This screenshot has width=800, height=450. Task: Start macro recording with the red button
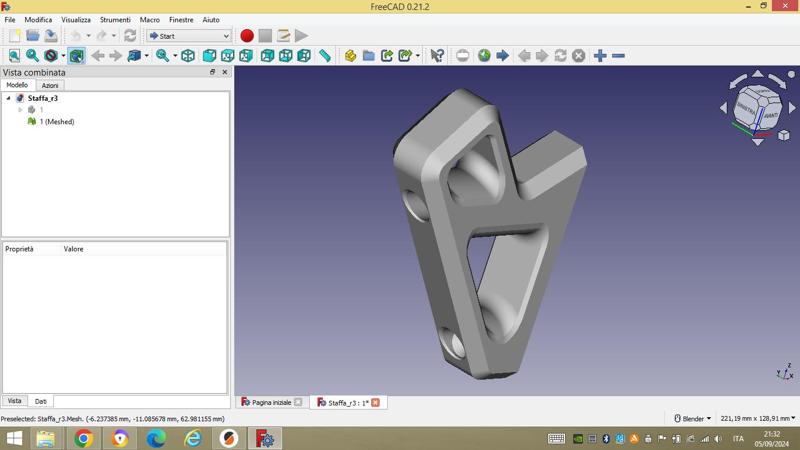coord(247,36)
